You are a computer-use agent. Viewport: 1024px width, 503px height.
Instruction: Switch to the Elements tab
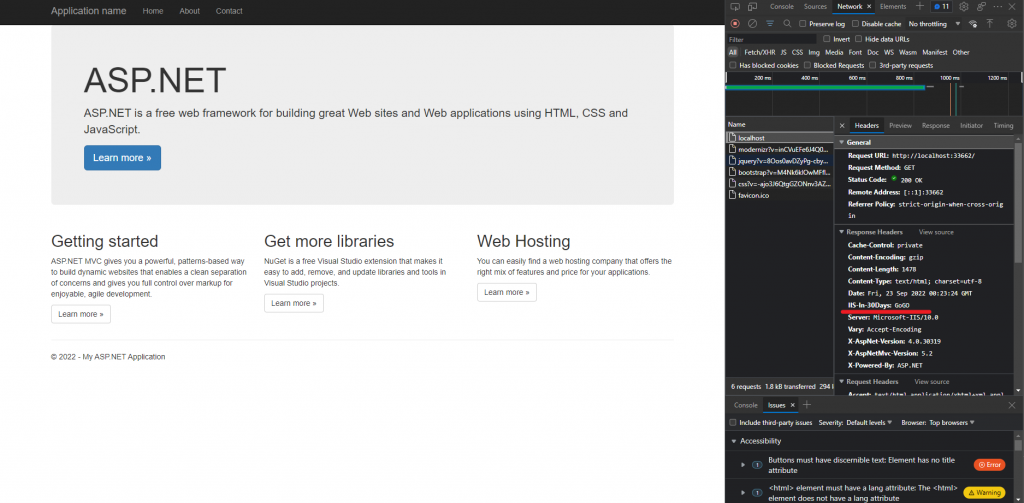click(893, 7)
